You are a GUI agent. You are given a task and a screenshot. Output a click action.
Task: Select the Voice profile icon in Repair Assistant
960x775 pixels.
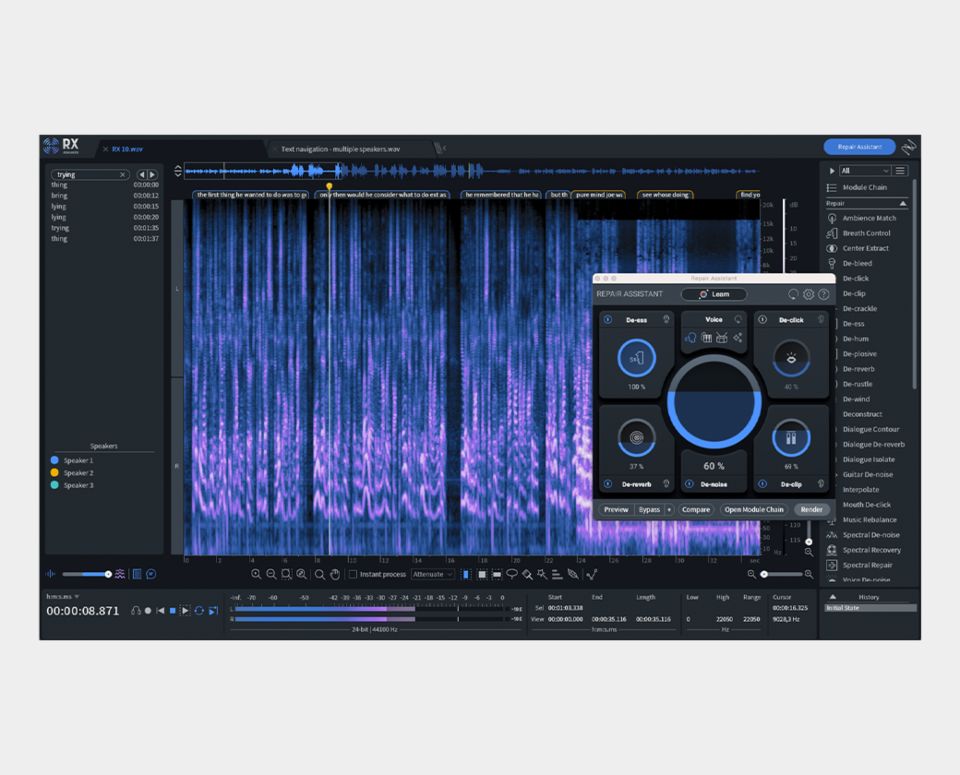(691, 338)
